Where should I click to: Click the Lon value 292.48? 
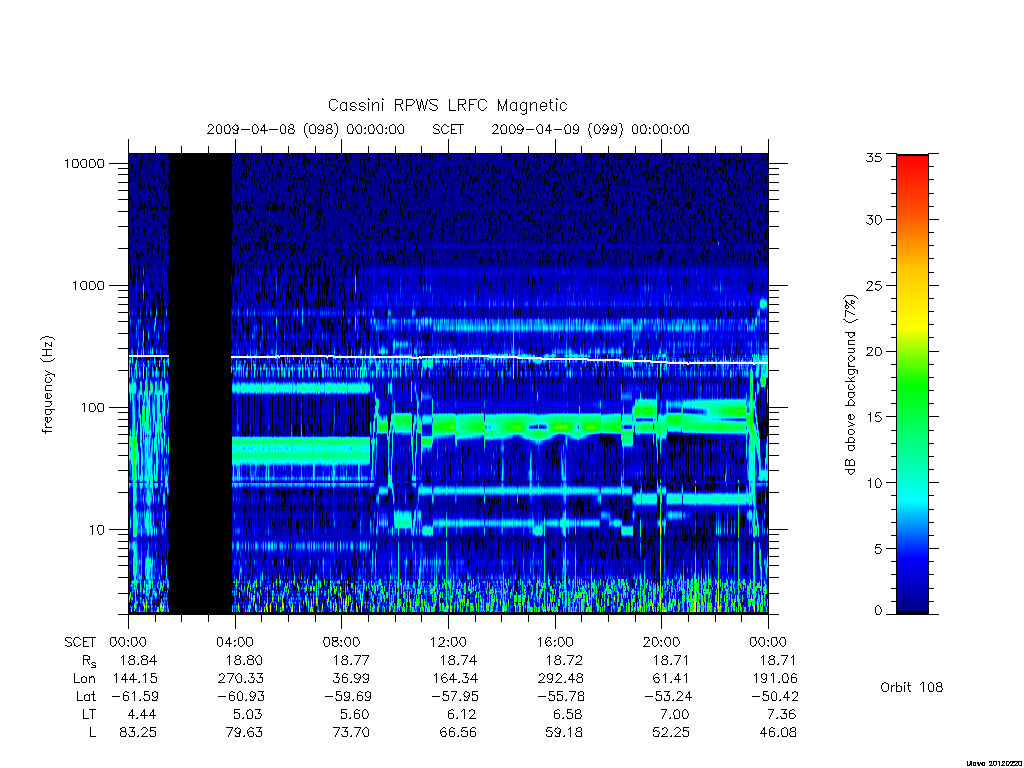click(561, 678)
